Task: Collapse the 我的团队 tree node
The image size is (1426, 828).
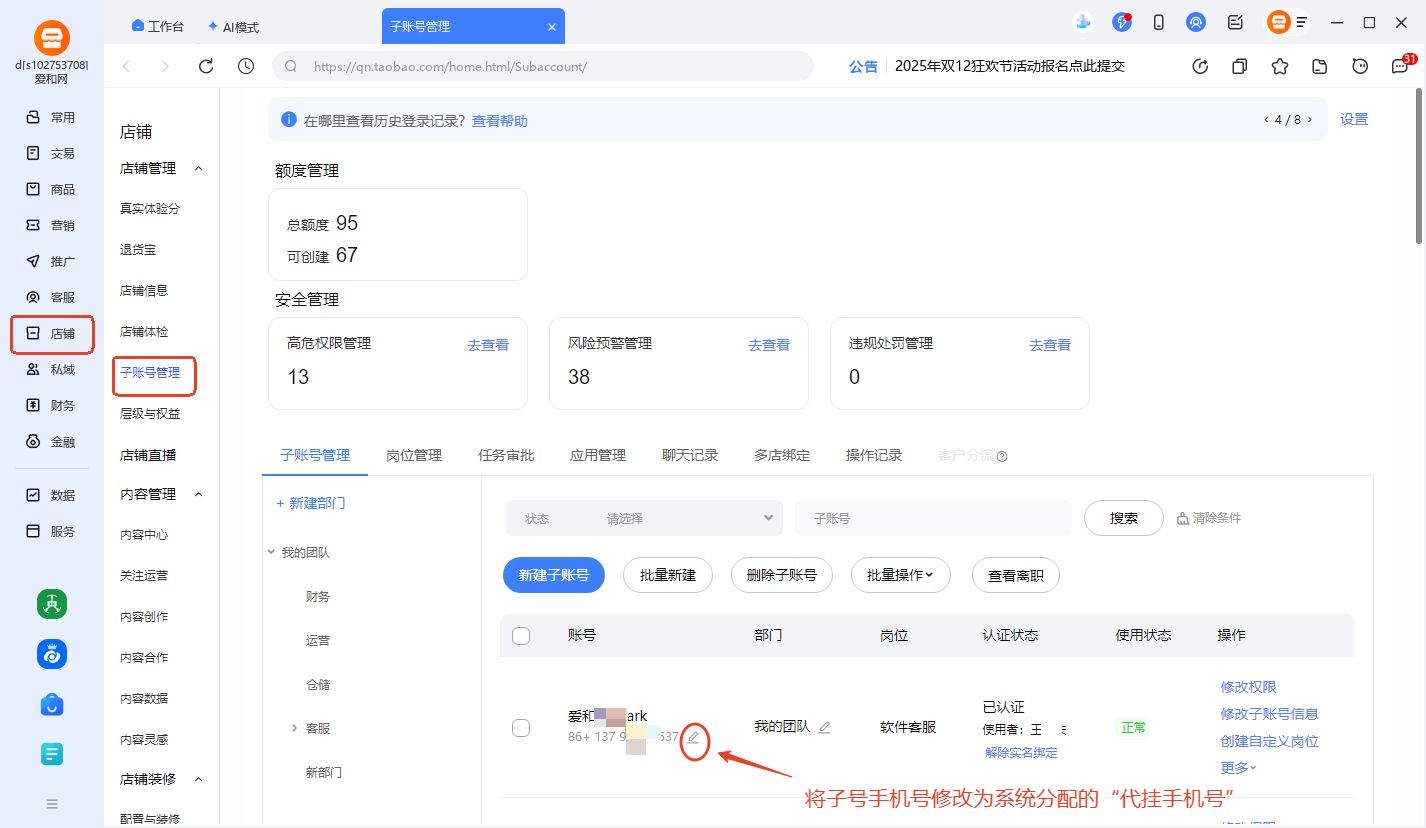Action: pyautogui.click(x=271, y=552)
